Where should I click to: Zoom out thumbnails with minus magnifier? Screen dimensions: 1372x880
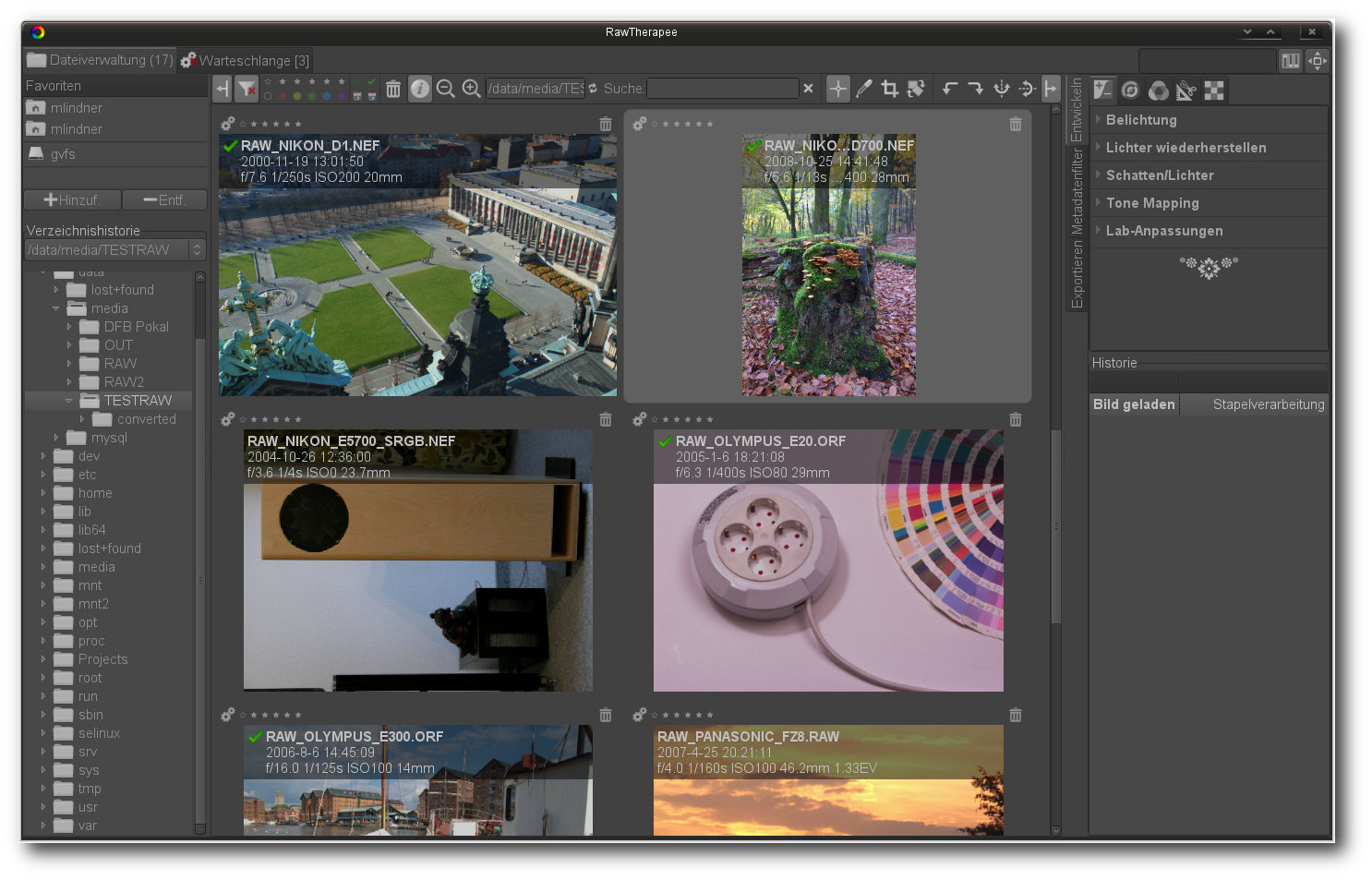(x=445, y=89)
